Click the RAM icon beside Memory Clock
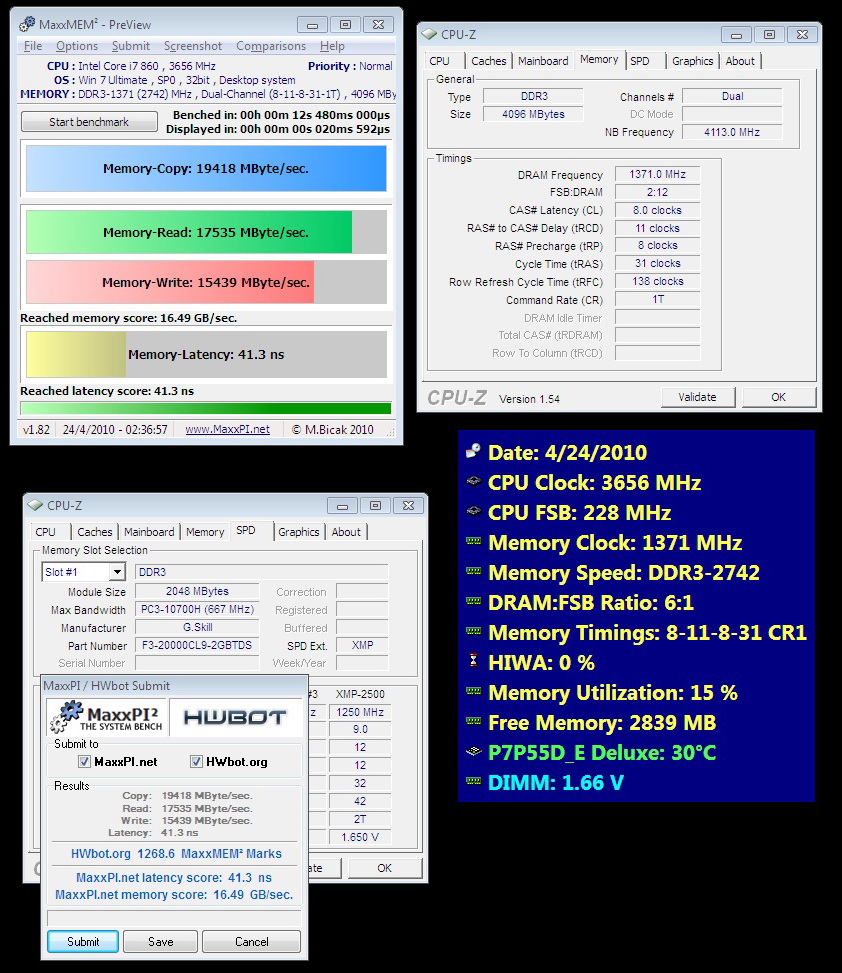Viewport: 842px width, 973px height. (473, 541)
